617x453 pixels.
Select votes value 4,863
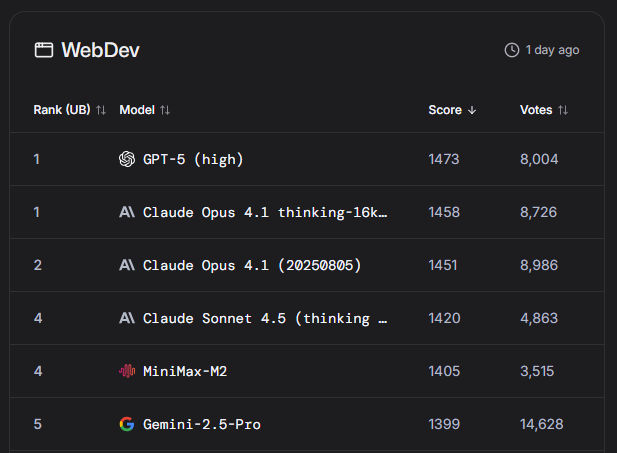coord(539,318)
